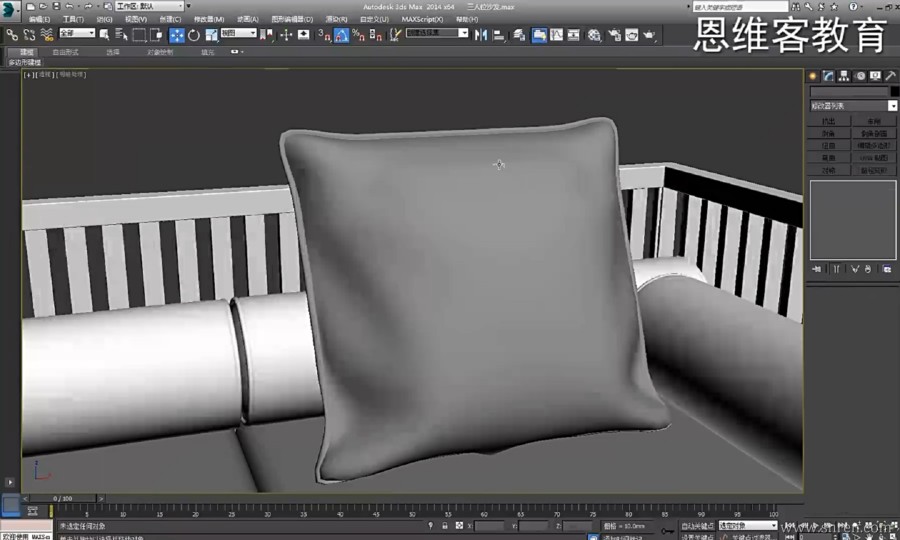Open the workspace selector dropdown

148,6
